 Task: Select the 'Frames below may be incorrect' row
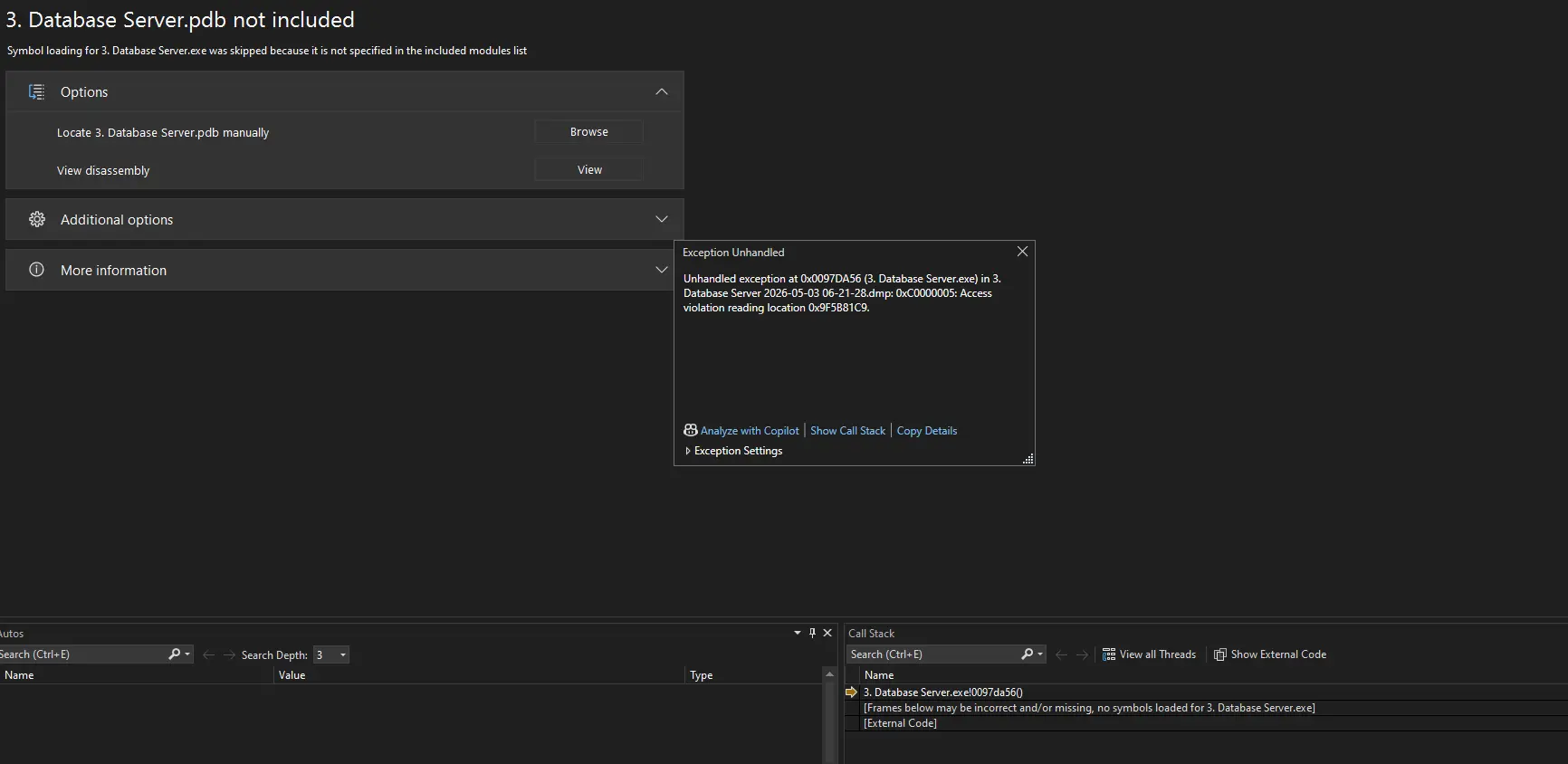coord(1089,708)
